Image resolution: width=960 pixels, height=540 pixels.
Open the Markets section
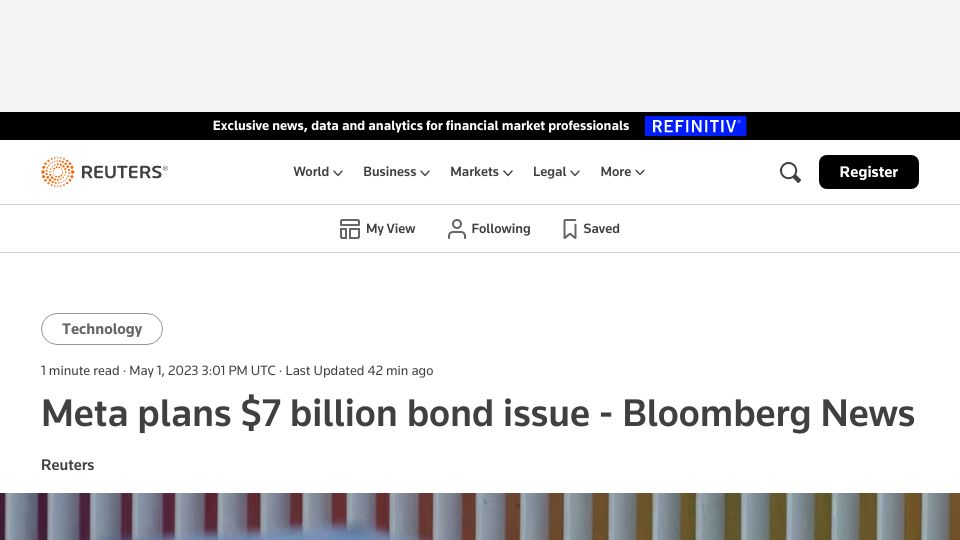(x=474, y=172)
